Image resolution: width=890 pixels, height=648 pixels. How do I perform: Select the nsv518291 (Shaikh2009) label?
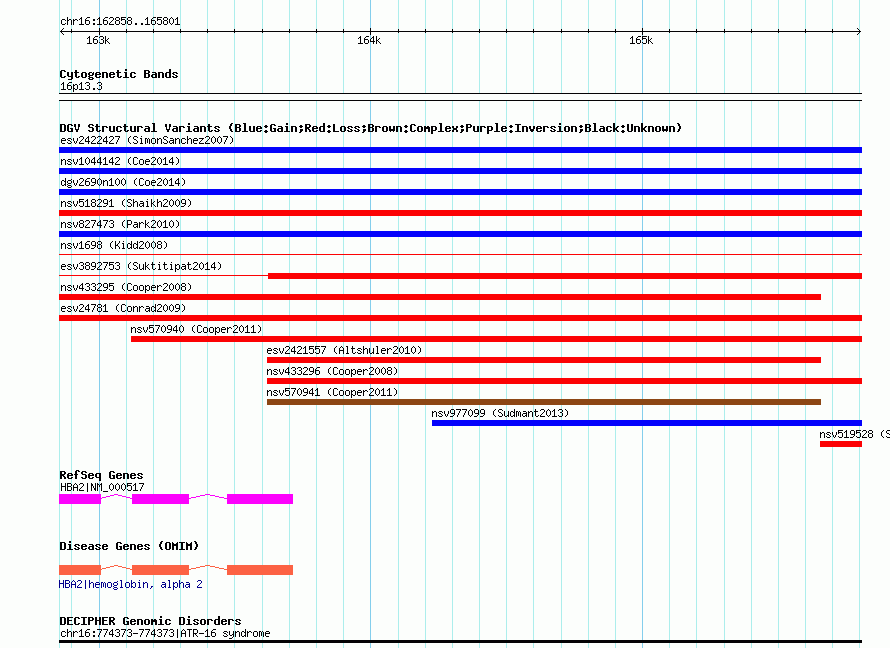pyautogui.click(x=126, y=203)
